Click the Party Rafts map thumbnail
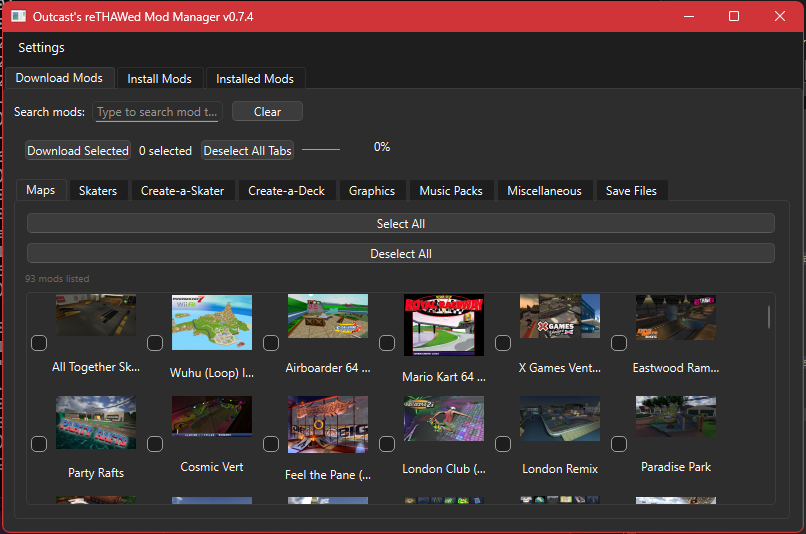 [96, 422]
